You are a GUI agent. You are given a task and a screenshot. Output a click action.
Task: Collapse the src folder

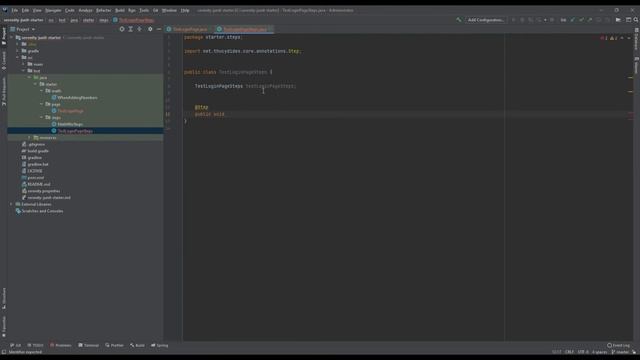[18, 58]
